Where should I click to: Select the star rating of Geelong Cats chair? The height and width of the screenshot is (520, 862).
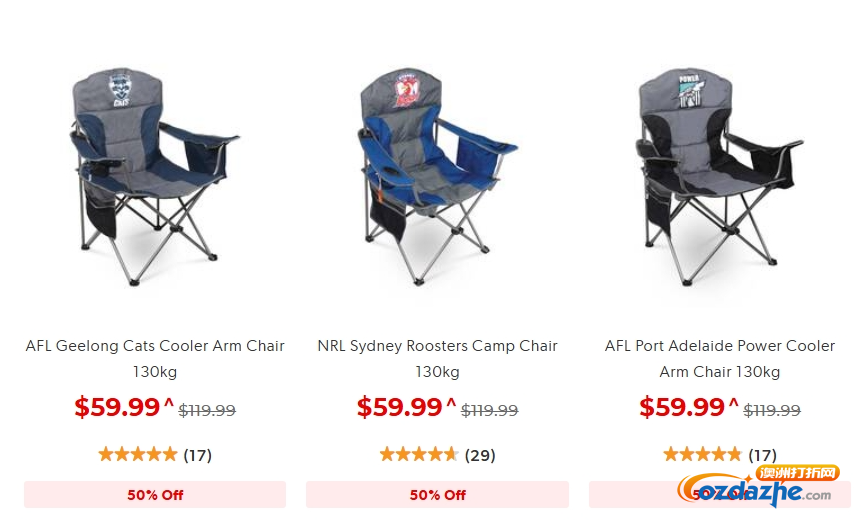137,455
